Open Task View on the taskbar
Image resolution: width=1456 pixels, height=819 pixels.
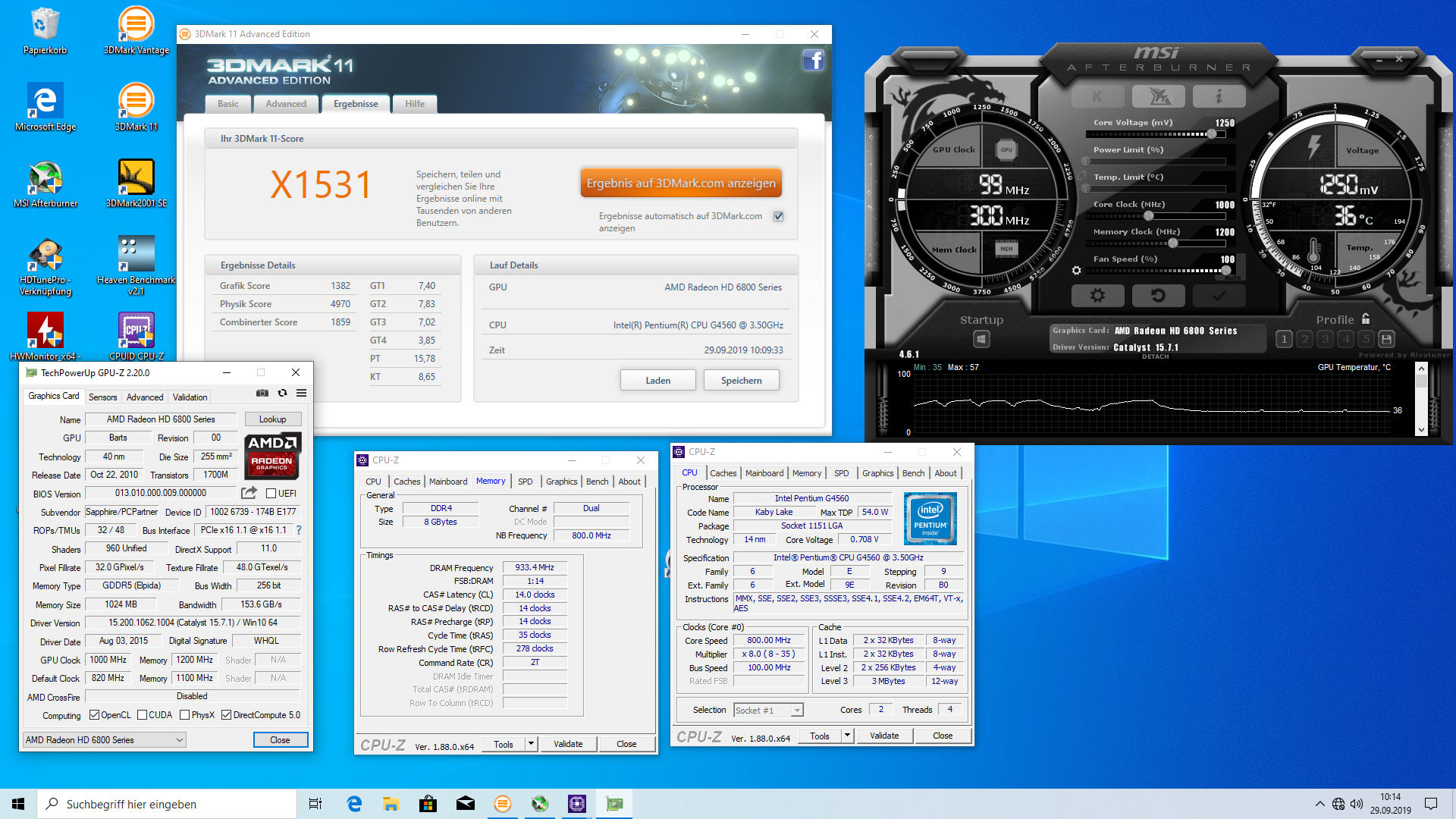(315, 804)
